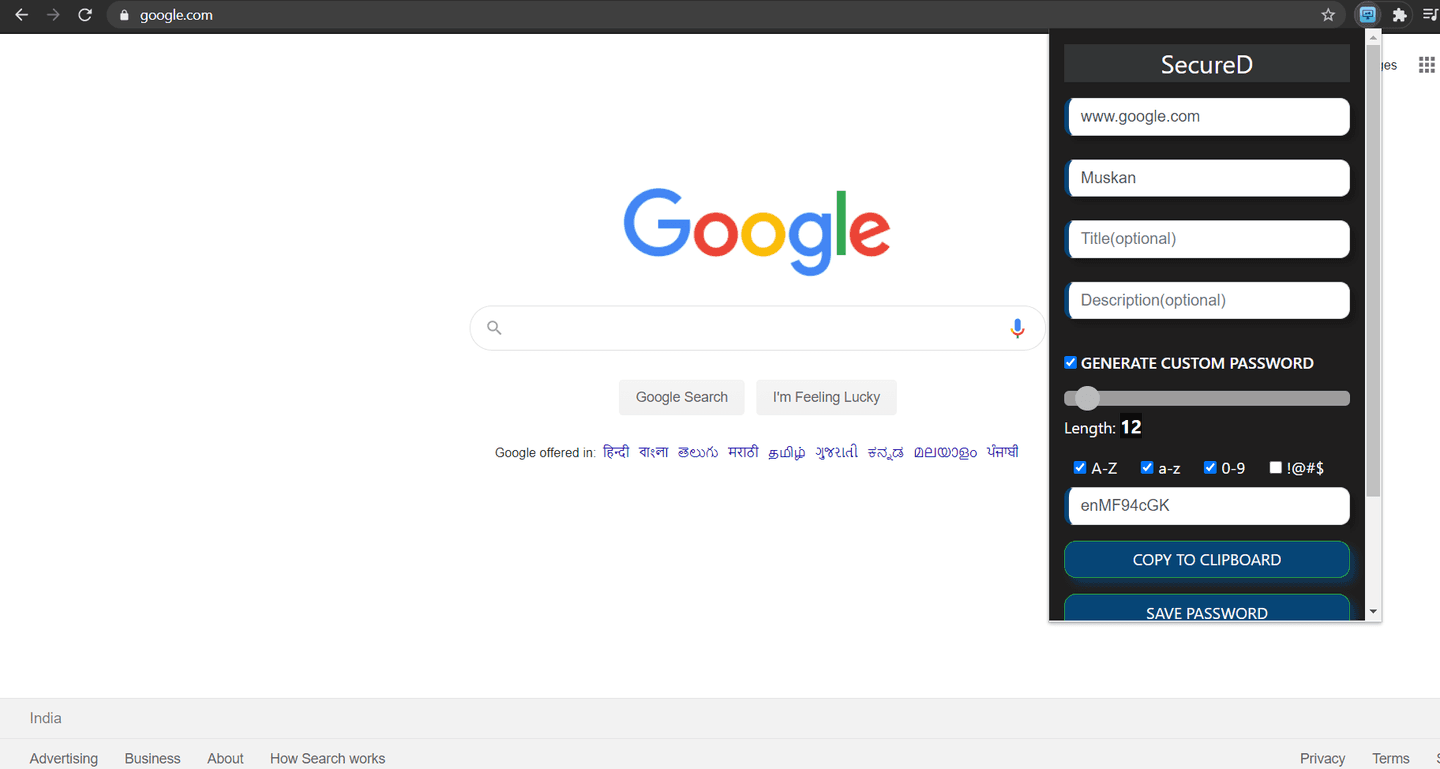Switch Google to മലയാളം language
Screen dimensions: 1440x769
point(945,452)
